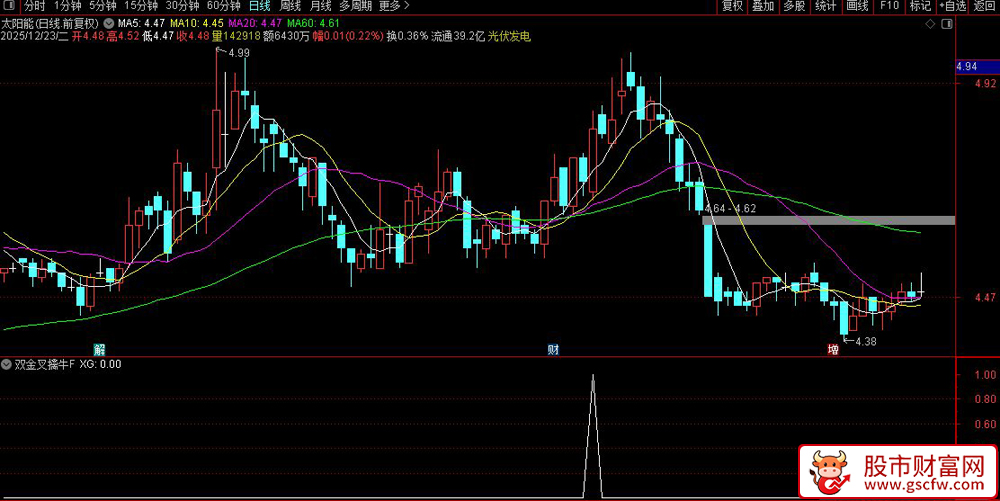The image size is (1000, 501).
Task: Click the 解 event marker on timeline
Action: [x=99, y=349]
